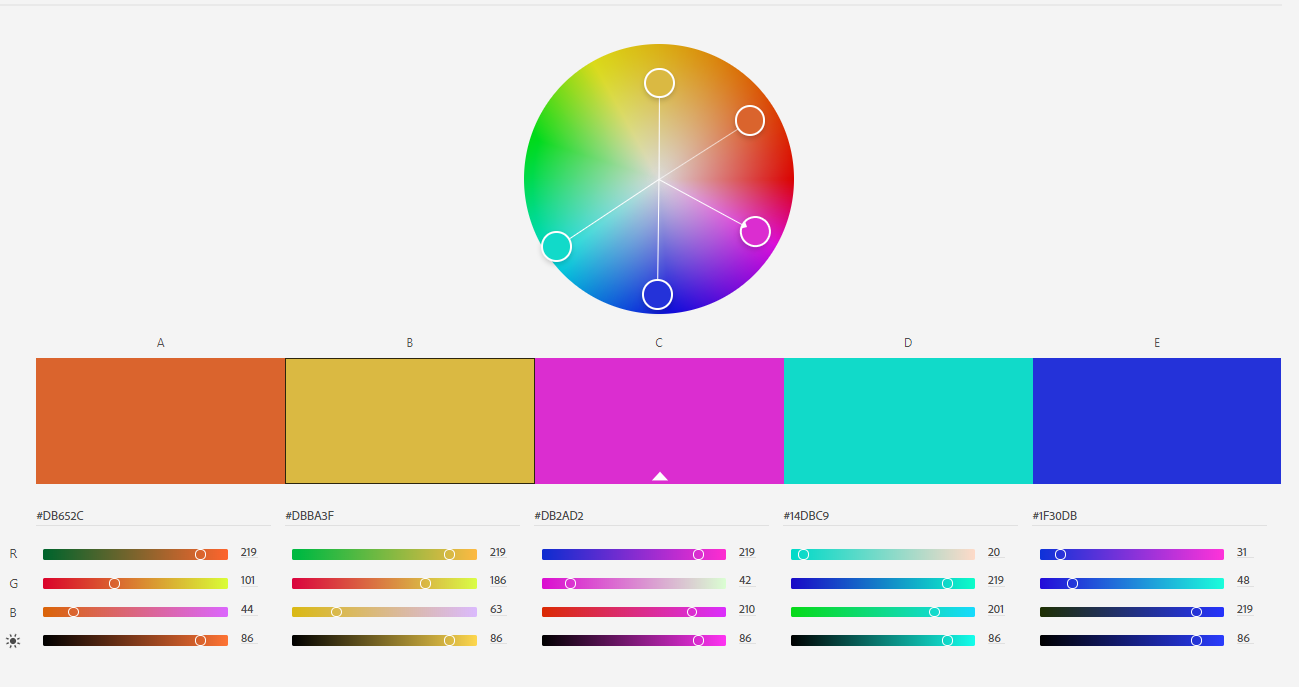
Task: Select the blue swatch E
Action: click(x=1157, y=421)
